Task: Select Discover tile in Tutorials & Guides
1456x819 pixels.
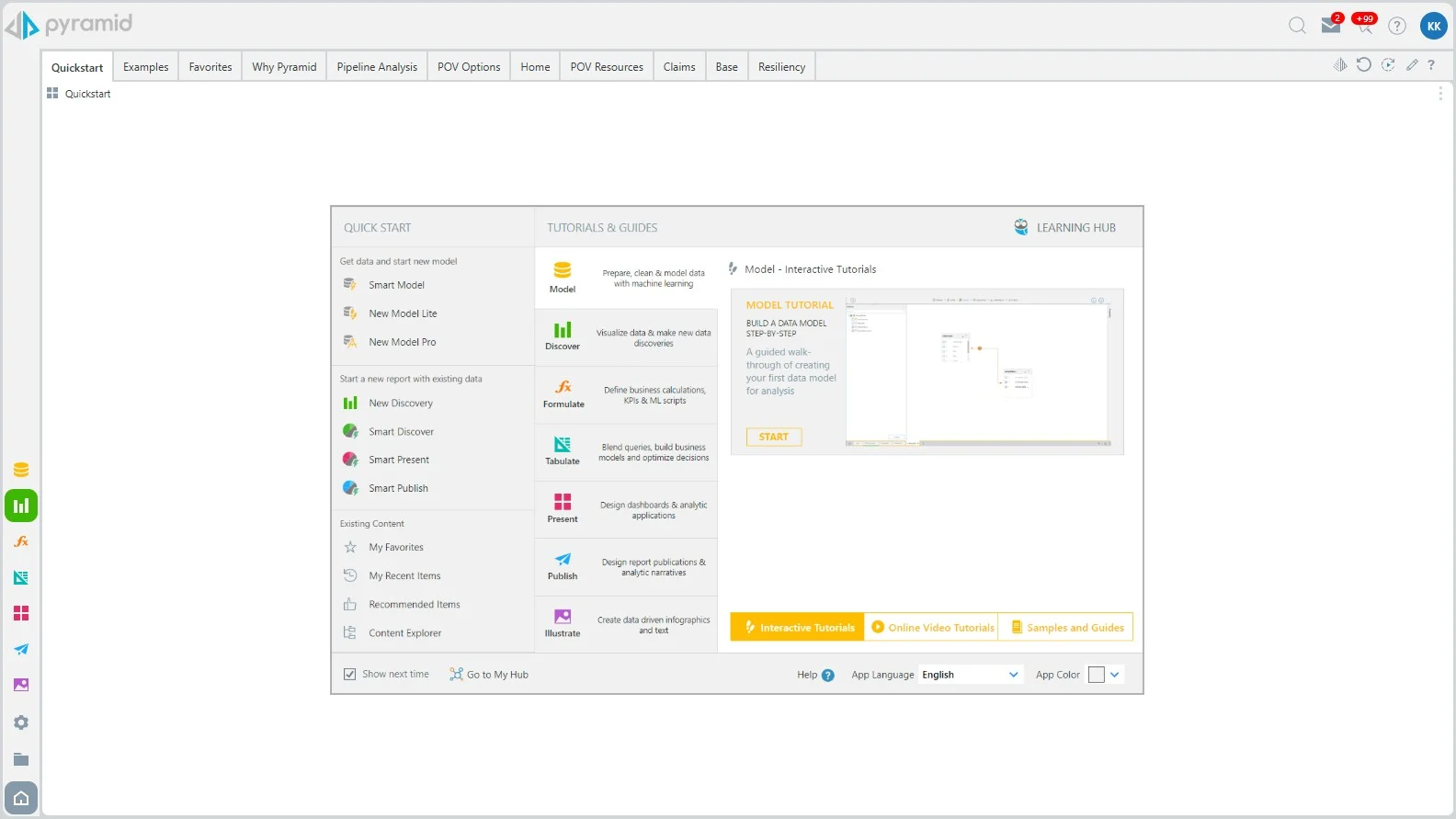Action: 626,337
